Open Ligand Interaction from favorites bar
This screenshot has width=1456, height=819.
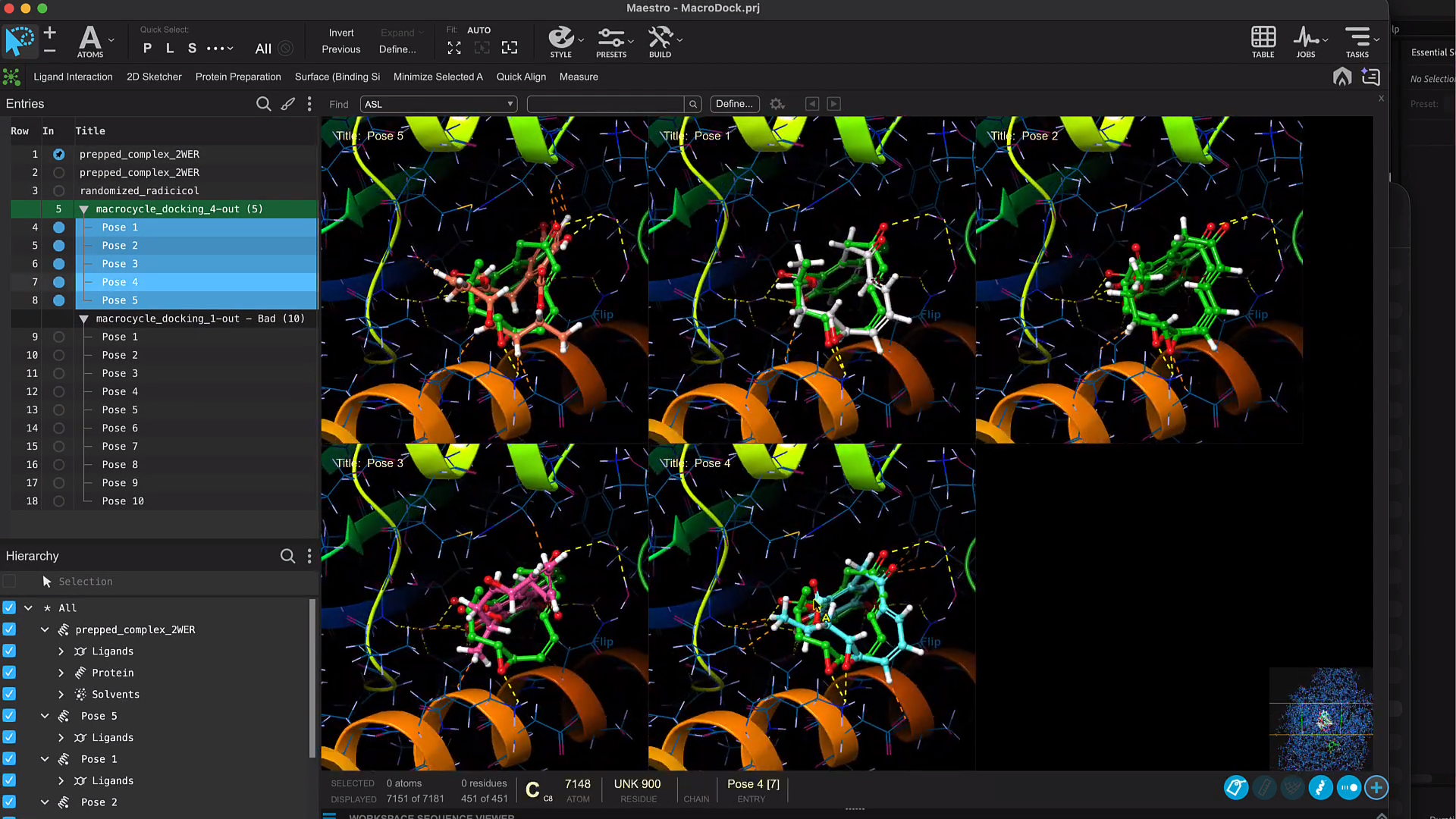[73, 77]
